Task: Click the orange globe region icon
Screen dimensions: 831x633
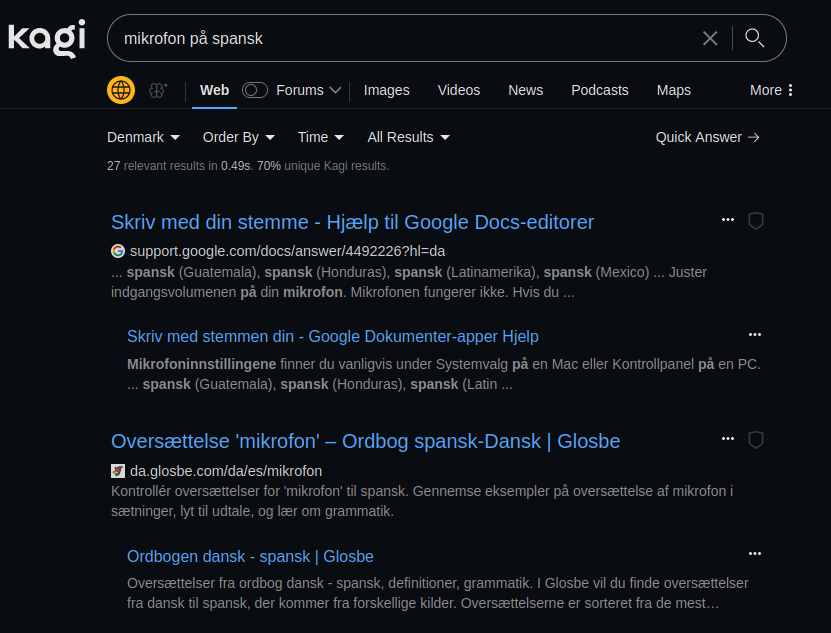Action: pyautogui.click(x=121, y=90)
